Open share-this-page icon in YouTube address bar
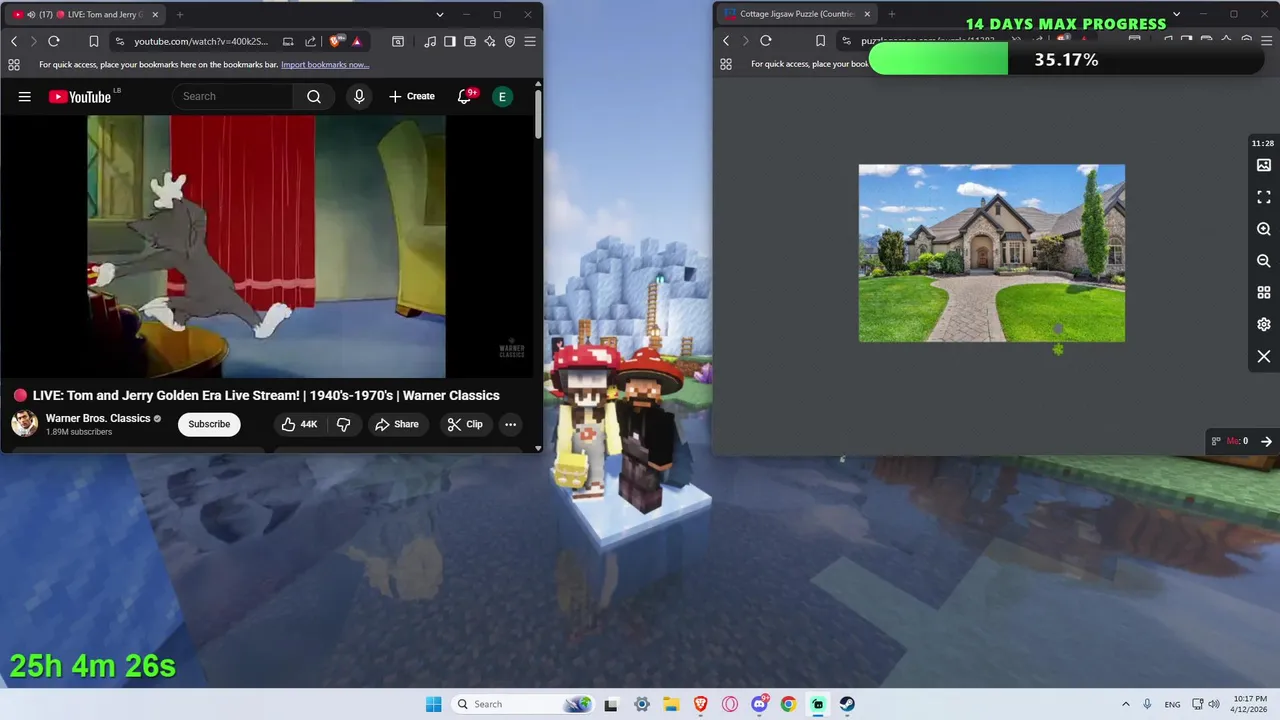 [x=310, y=41]
